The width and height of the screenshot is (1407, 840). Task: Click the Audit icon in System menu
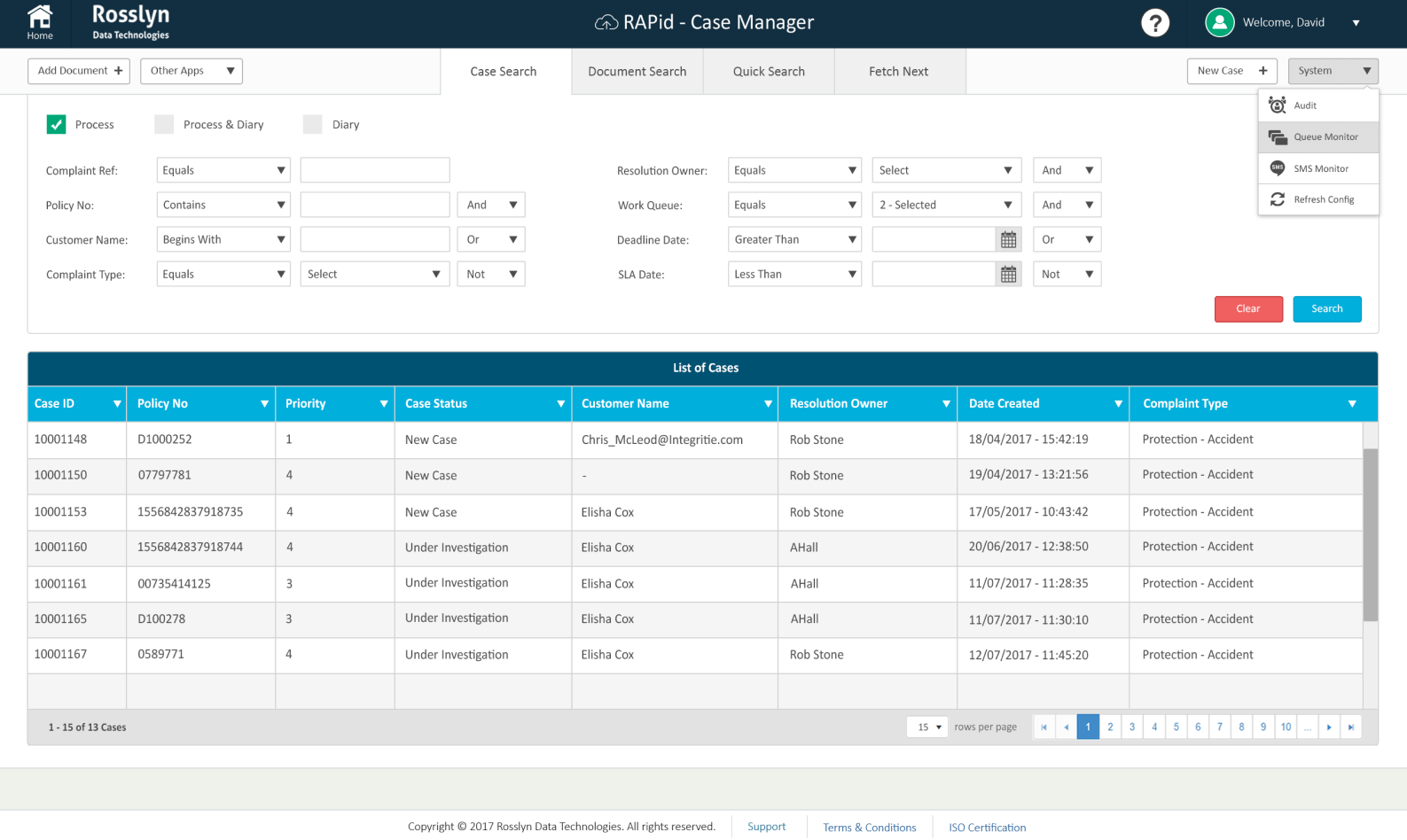(1278, 105)
